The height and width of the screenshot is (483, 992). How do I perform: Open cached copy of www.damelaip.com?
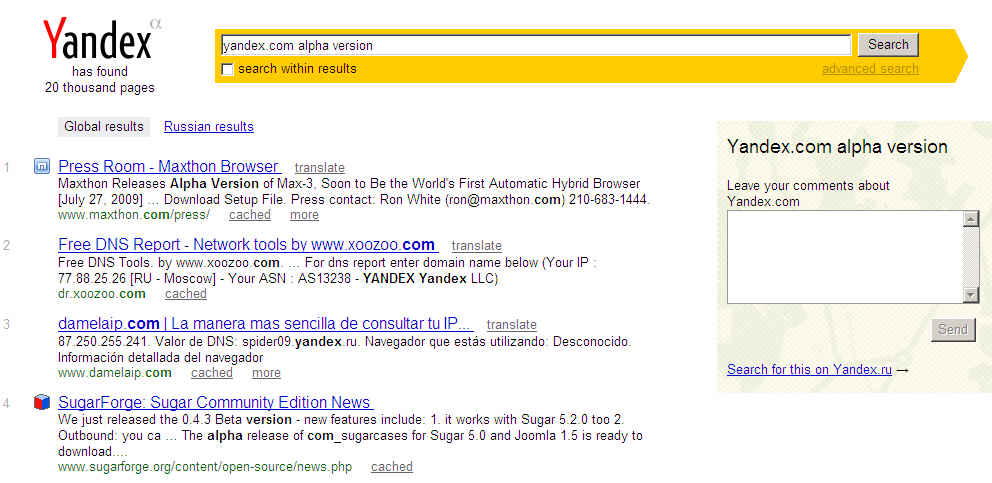pos(212,373)
